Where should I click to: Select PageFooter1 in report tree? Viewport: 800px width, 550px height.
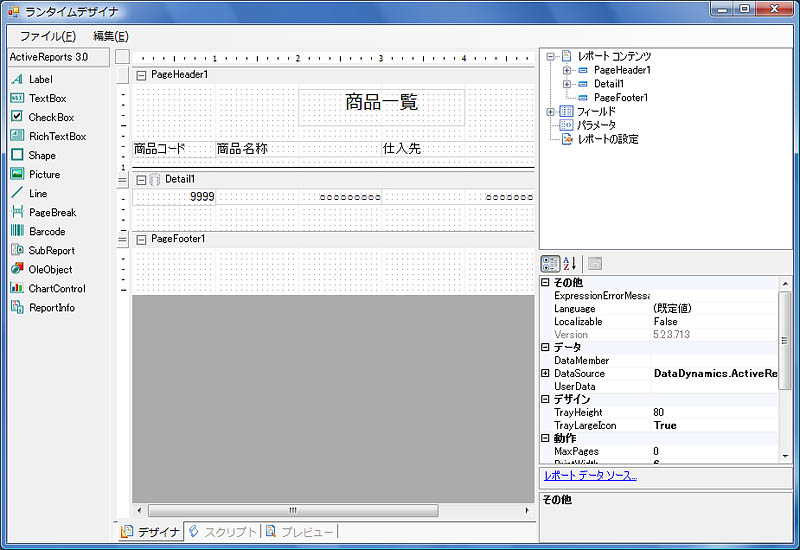coord(621,97)
